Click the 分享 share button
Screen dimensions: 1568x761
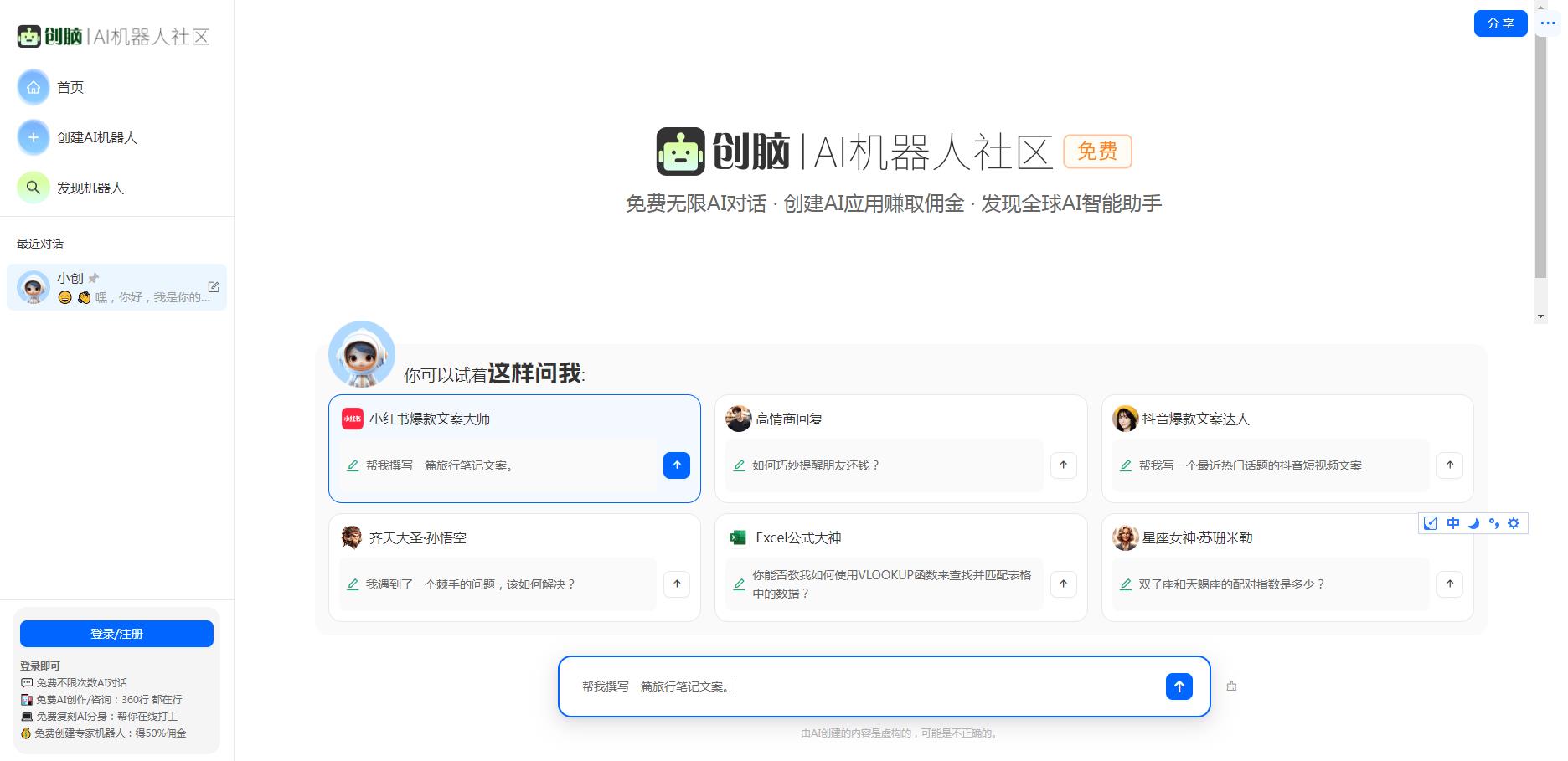pyautogui.click(x=1500, y=23)
